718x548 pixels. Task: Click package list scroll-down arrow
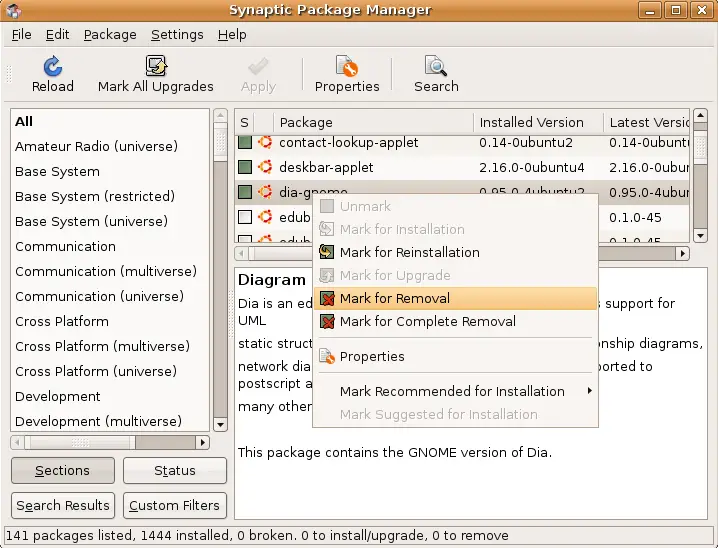(x=700, y=236)
